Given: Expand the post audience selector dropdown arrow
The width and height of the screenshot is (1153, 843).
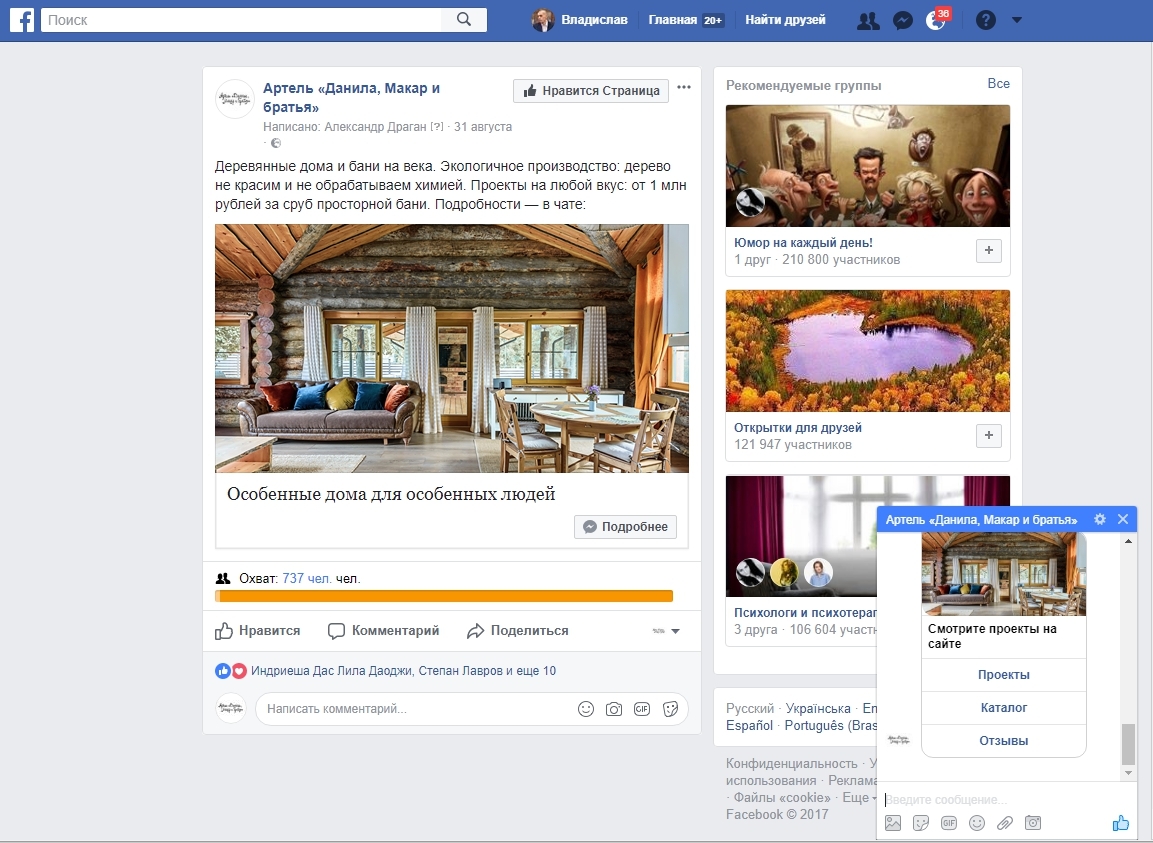Looking at the screenshot, I should pyautogui.click(x=675, y=631).
